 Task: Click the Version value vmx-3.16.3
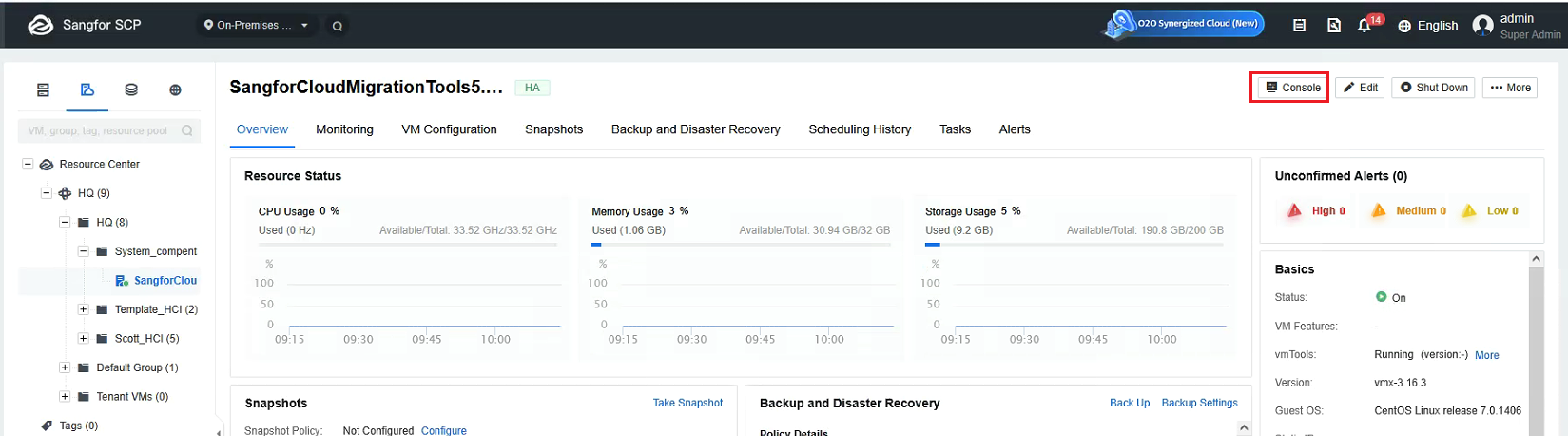1400,383
